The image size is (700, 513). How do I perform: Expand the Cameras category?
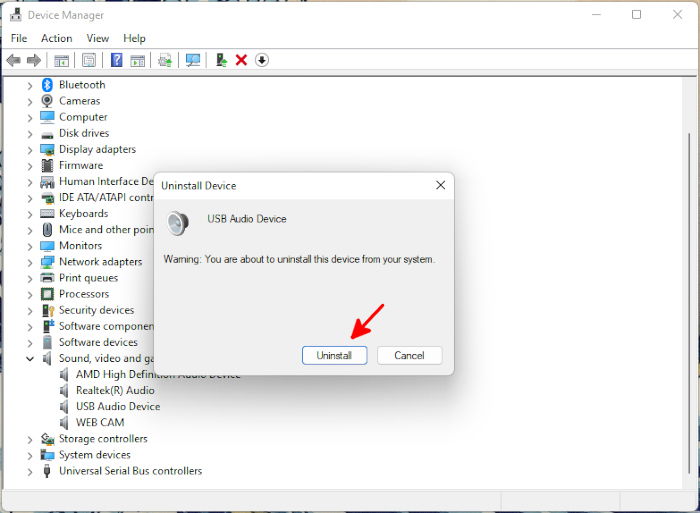(x=30, y=101)
